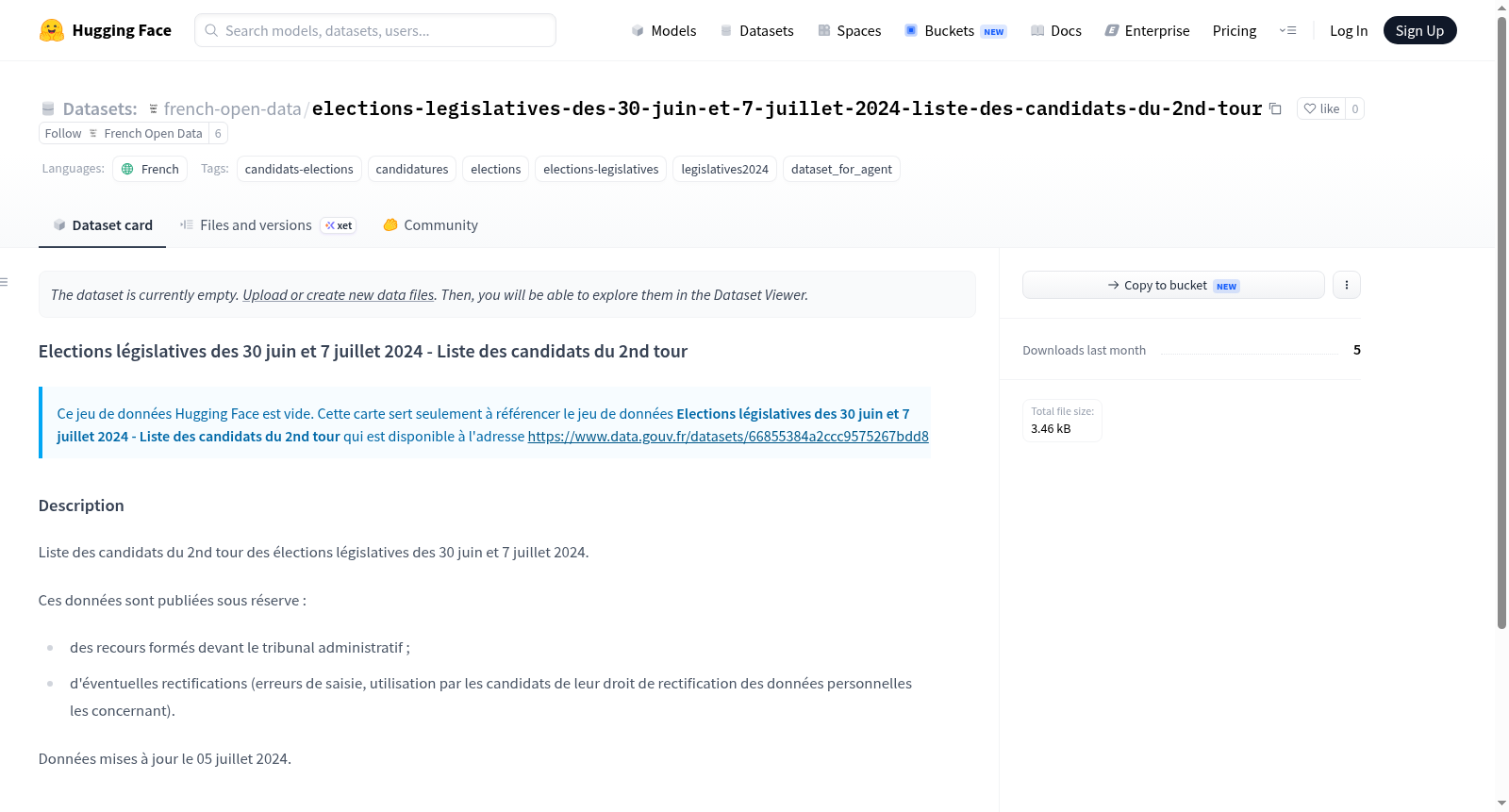This screenshot has width=1509, height=812.
Task: Follow French Open Data organization
Action: coord(124,133)
